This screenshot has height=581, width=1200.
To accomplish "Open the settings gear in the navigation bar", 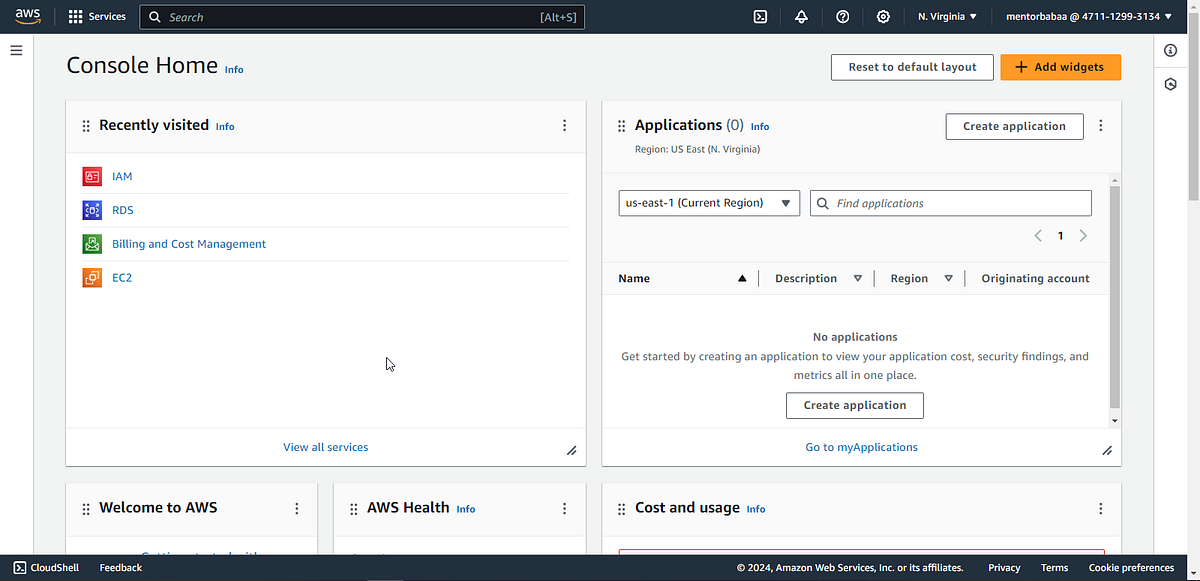I will pos(882,16).
